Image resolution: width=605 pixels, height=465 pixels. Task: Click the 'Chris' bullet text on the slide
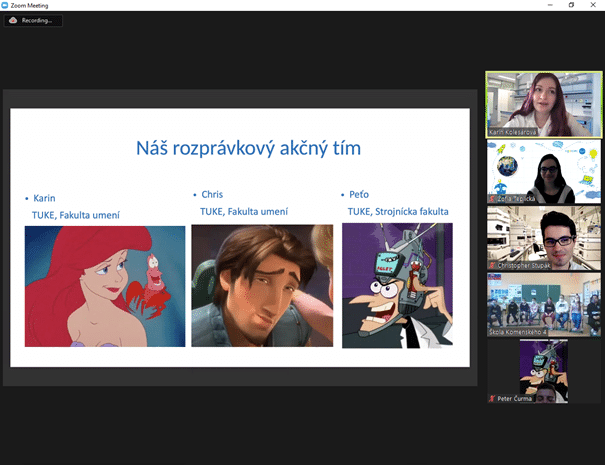click(212, 194)
